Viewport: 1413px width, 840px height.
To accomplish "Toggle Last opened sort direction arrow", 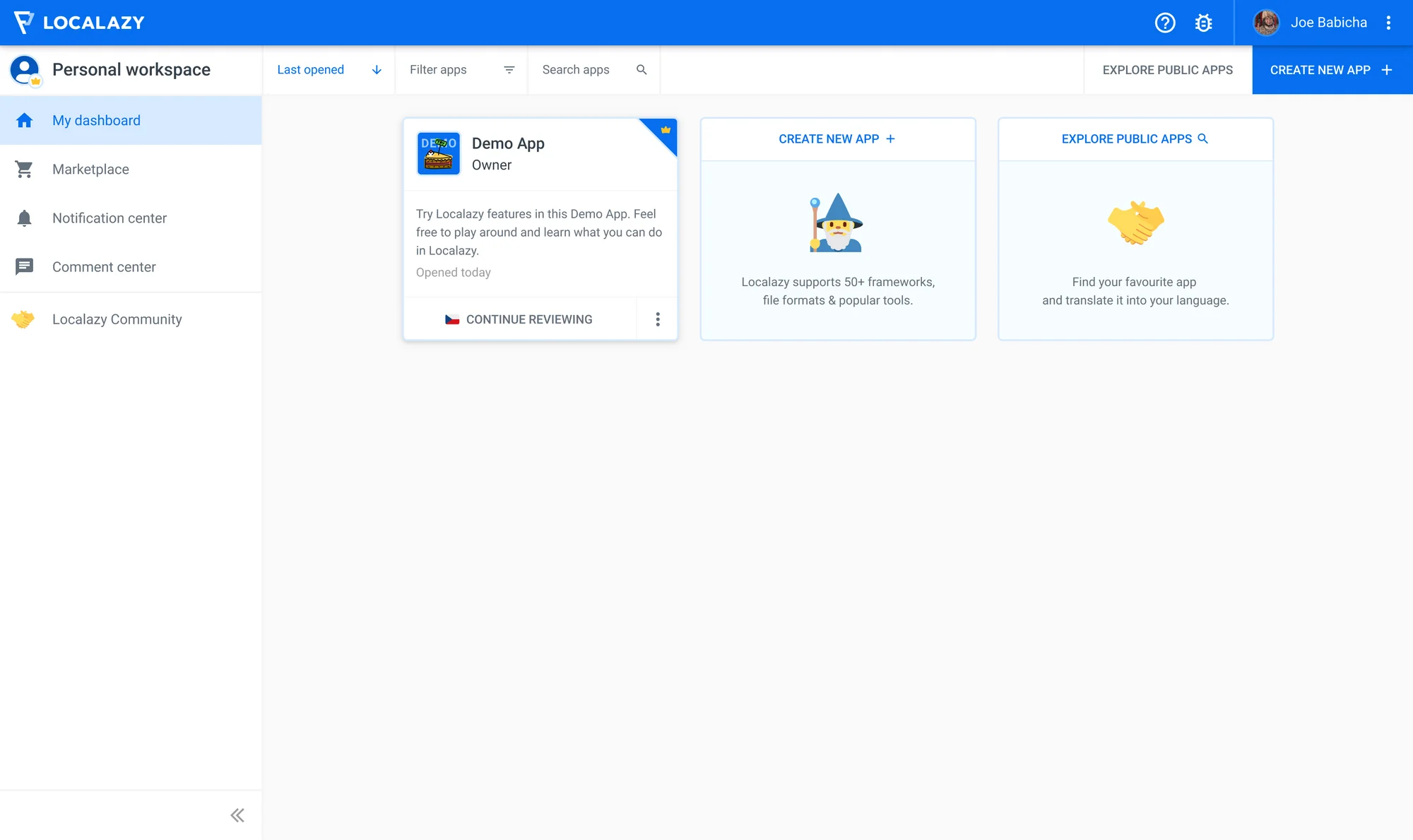I will coord(377,70).
